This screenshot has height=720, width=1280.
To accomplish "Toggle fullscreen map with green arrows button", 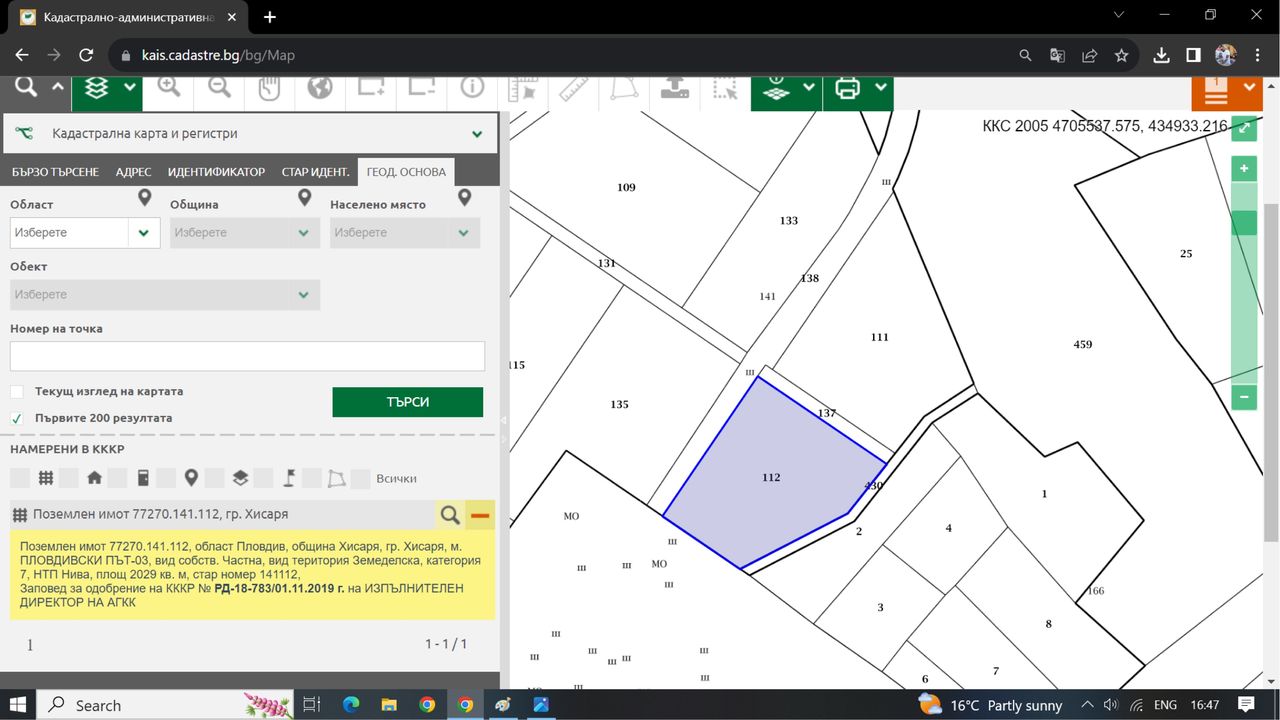I will point(1244,128).
